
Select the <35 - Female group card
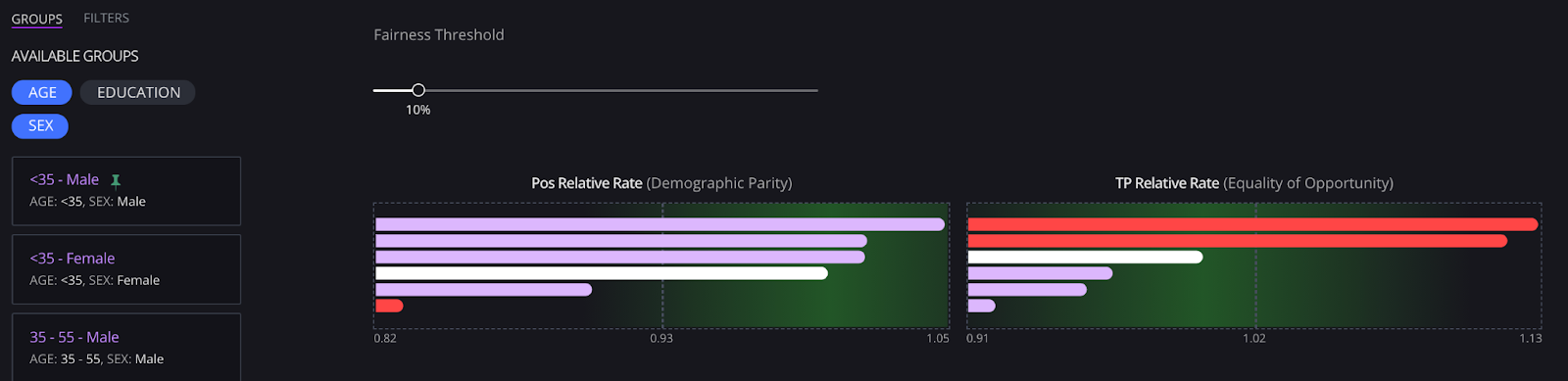[126, 268]
